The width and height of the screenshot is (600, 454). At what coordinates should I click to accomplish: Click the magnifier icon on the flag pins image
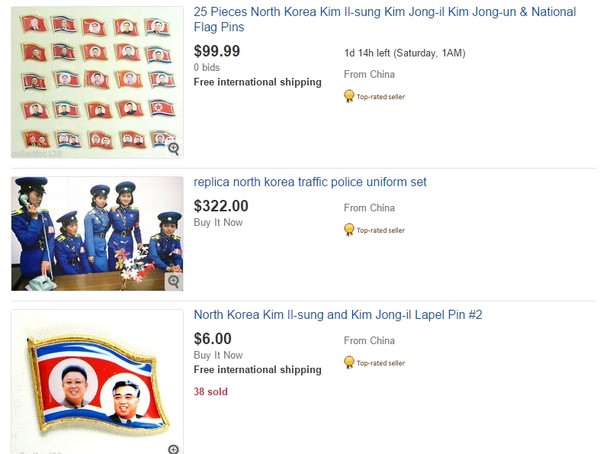click(x=174, y=149)
